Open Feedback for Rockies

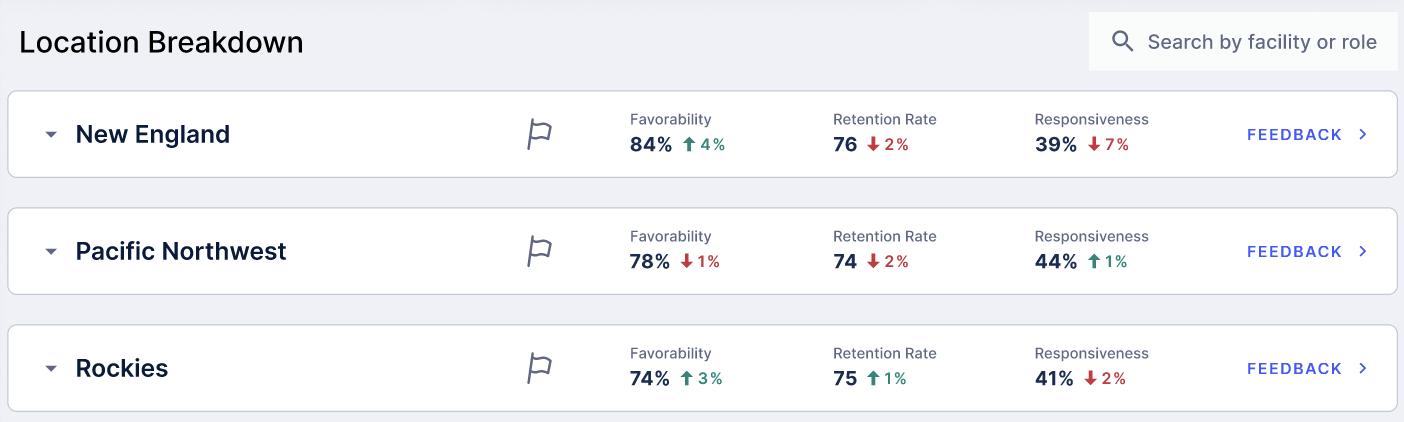1294,369
